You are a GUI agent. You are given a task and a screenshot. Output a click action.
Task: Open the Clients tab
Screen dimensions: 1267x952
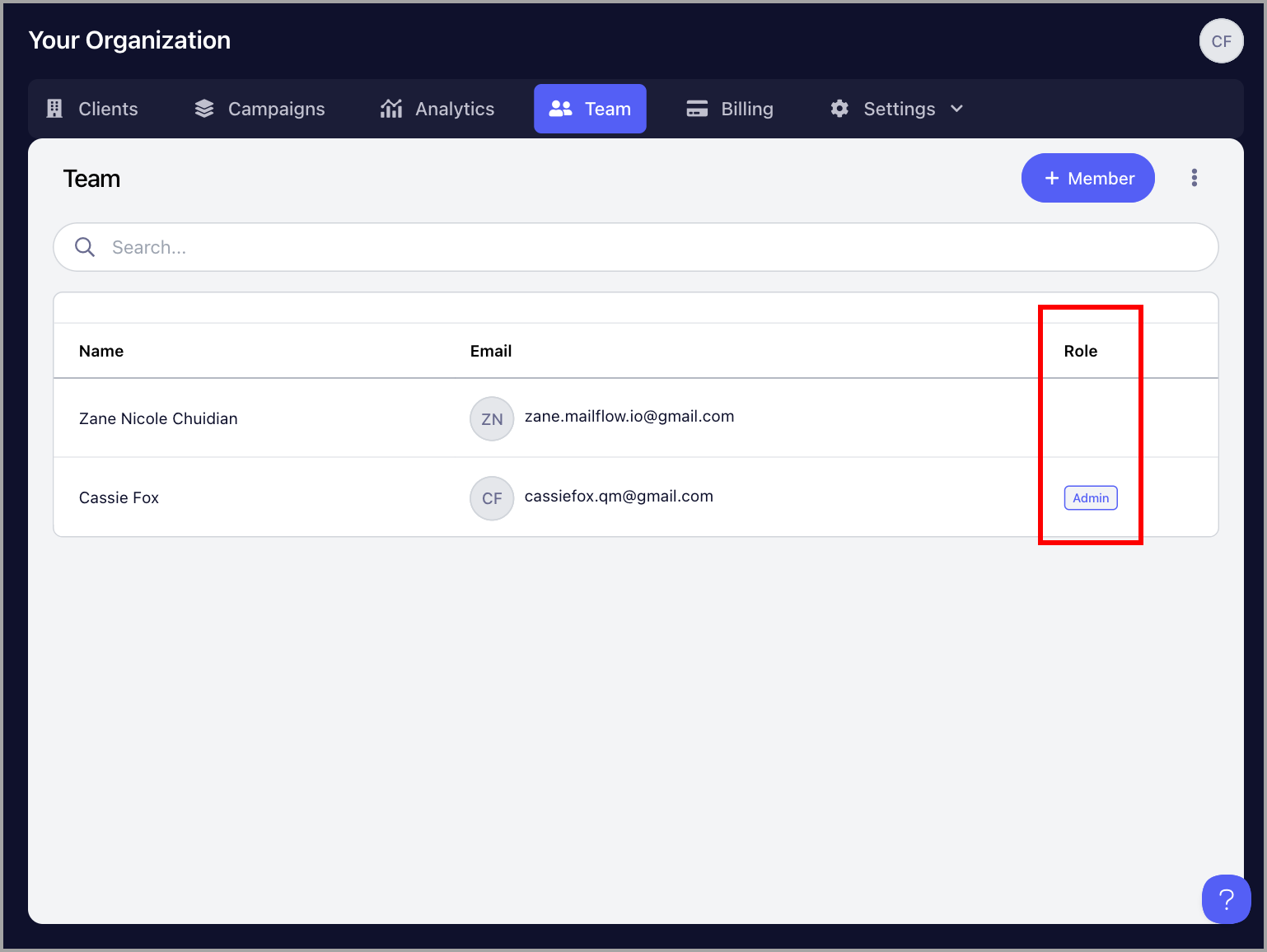[91, 109]
